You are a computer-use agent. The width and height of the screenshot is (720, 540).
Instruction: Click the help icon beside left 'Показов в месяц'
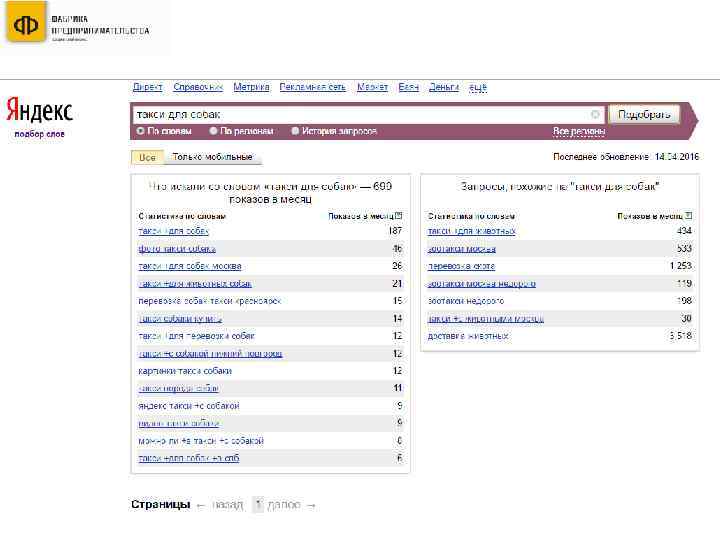click(398, 215)
